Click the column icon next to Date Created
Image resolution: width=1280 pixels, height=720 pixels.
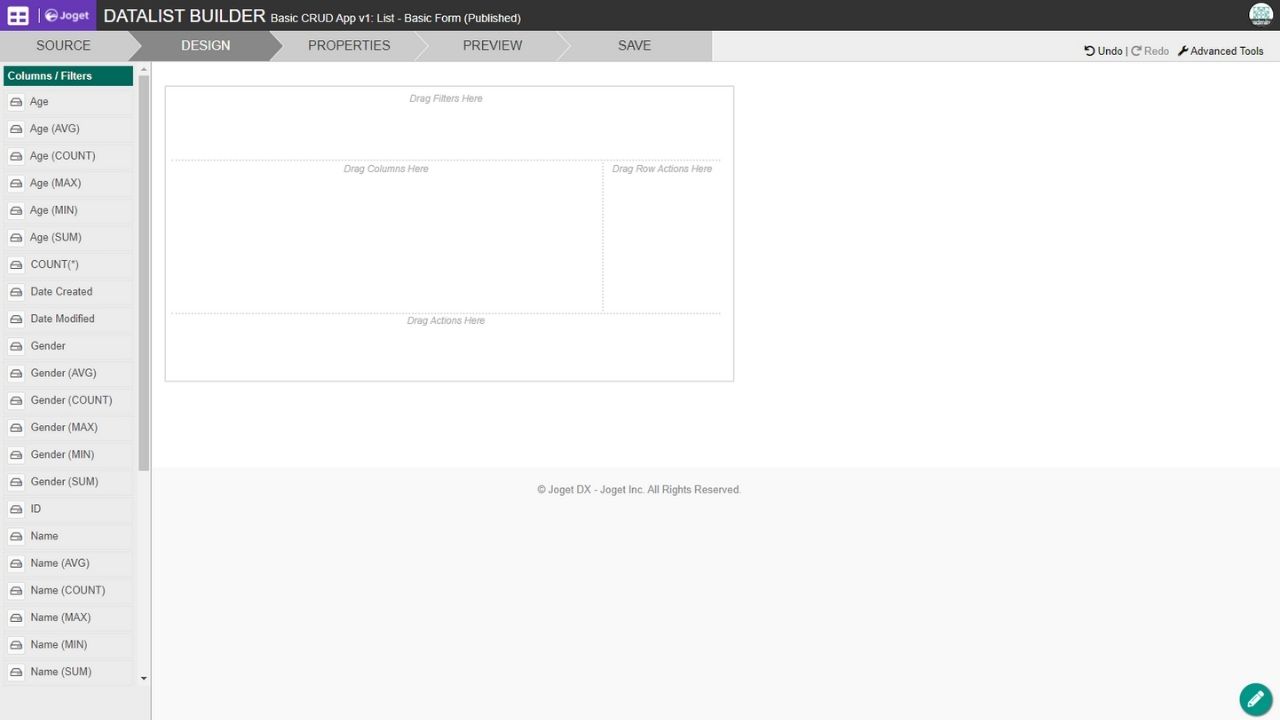click(16, 292)
